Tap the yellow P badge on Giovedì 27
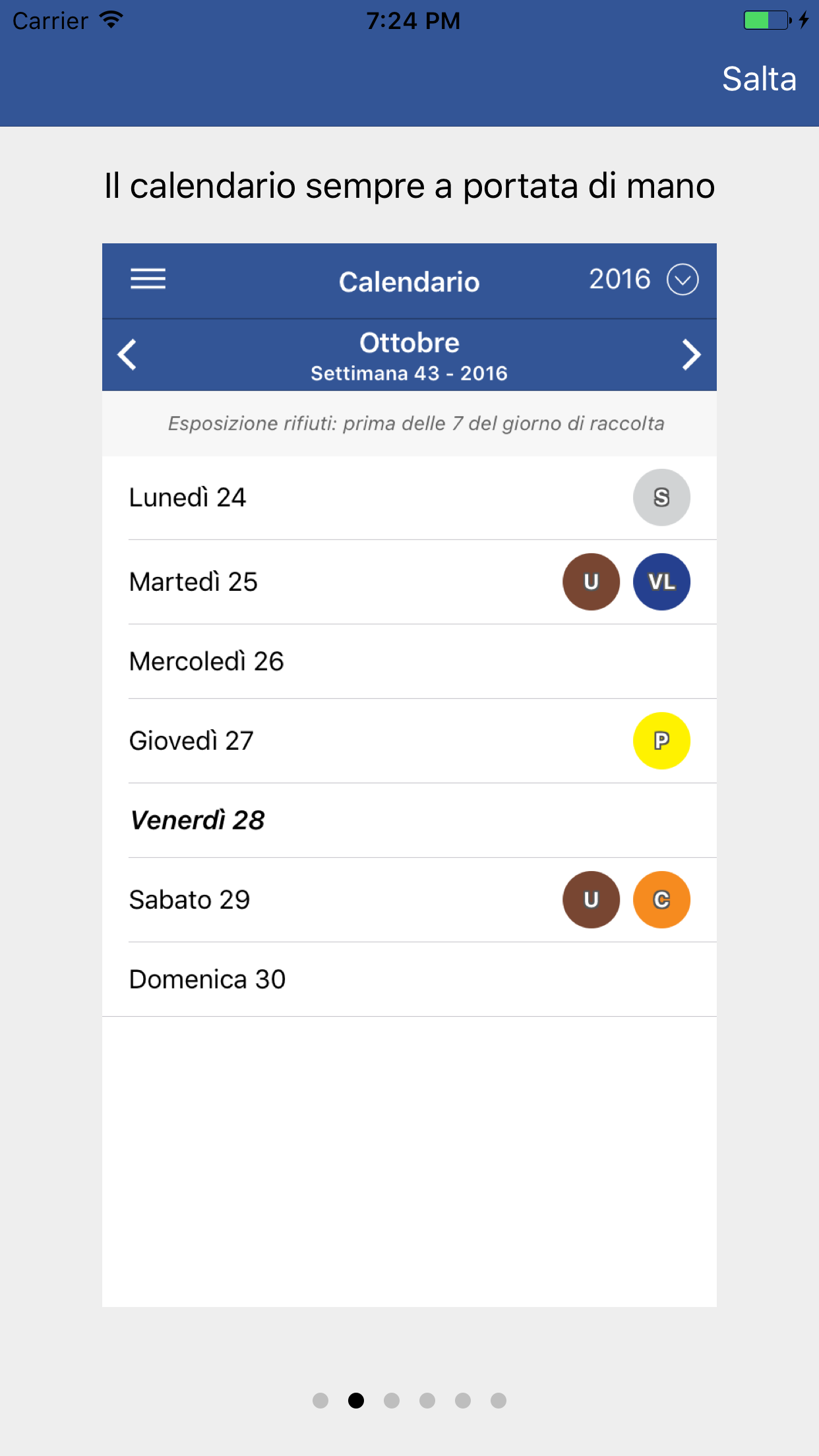This screenshot has height=1456, width=819. 661,741
